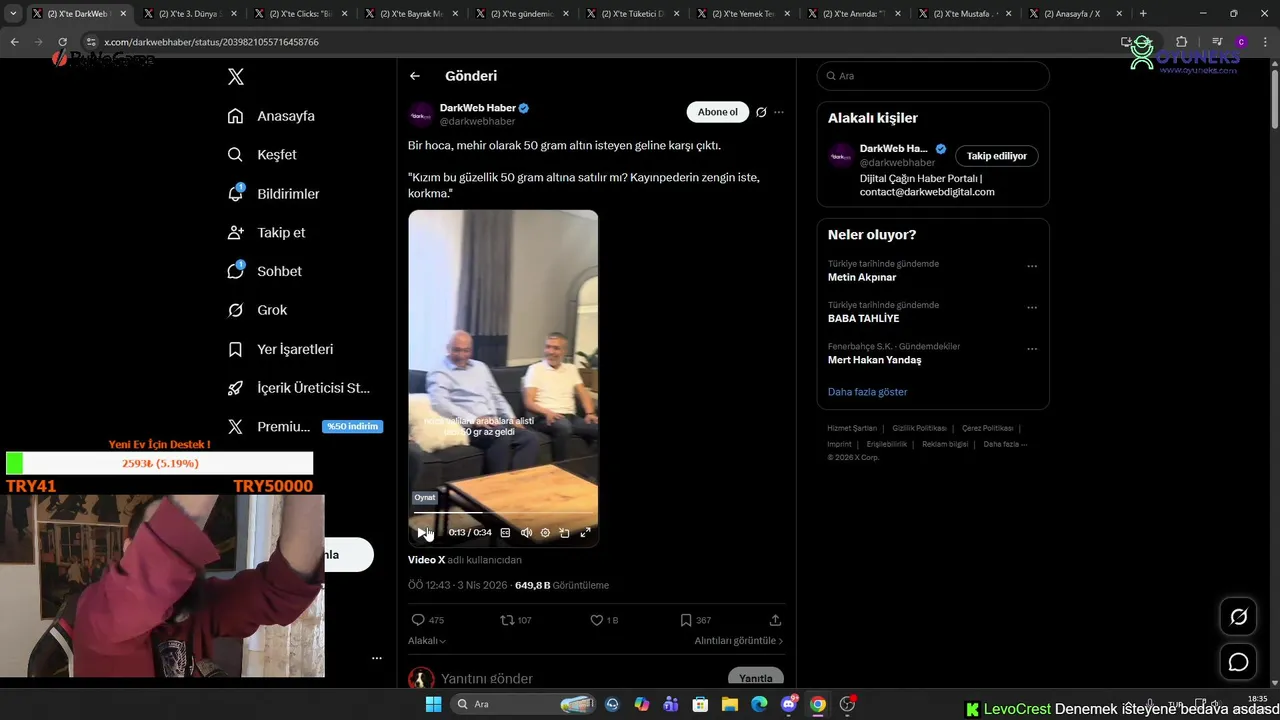
Task: Open the tab search dropdown arrow
Action: (13, 14)
